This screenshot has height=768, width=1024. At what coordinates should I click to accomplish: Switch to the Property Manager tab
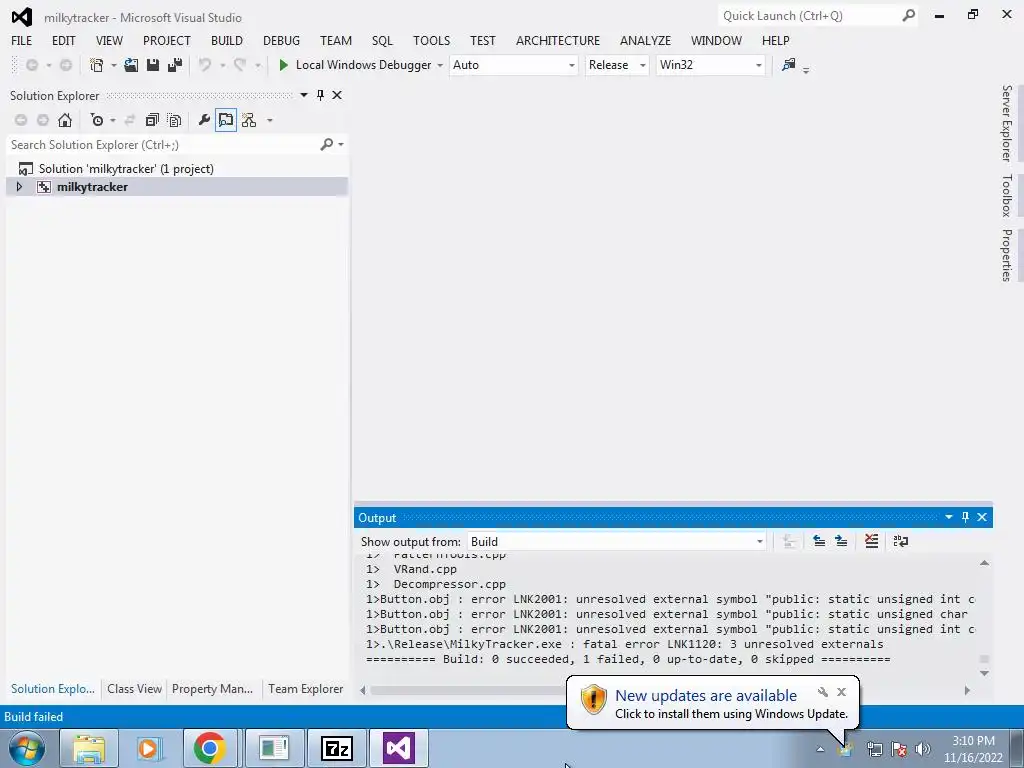tap(212, 688)
